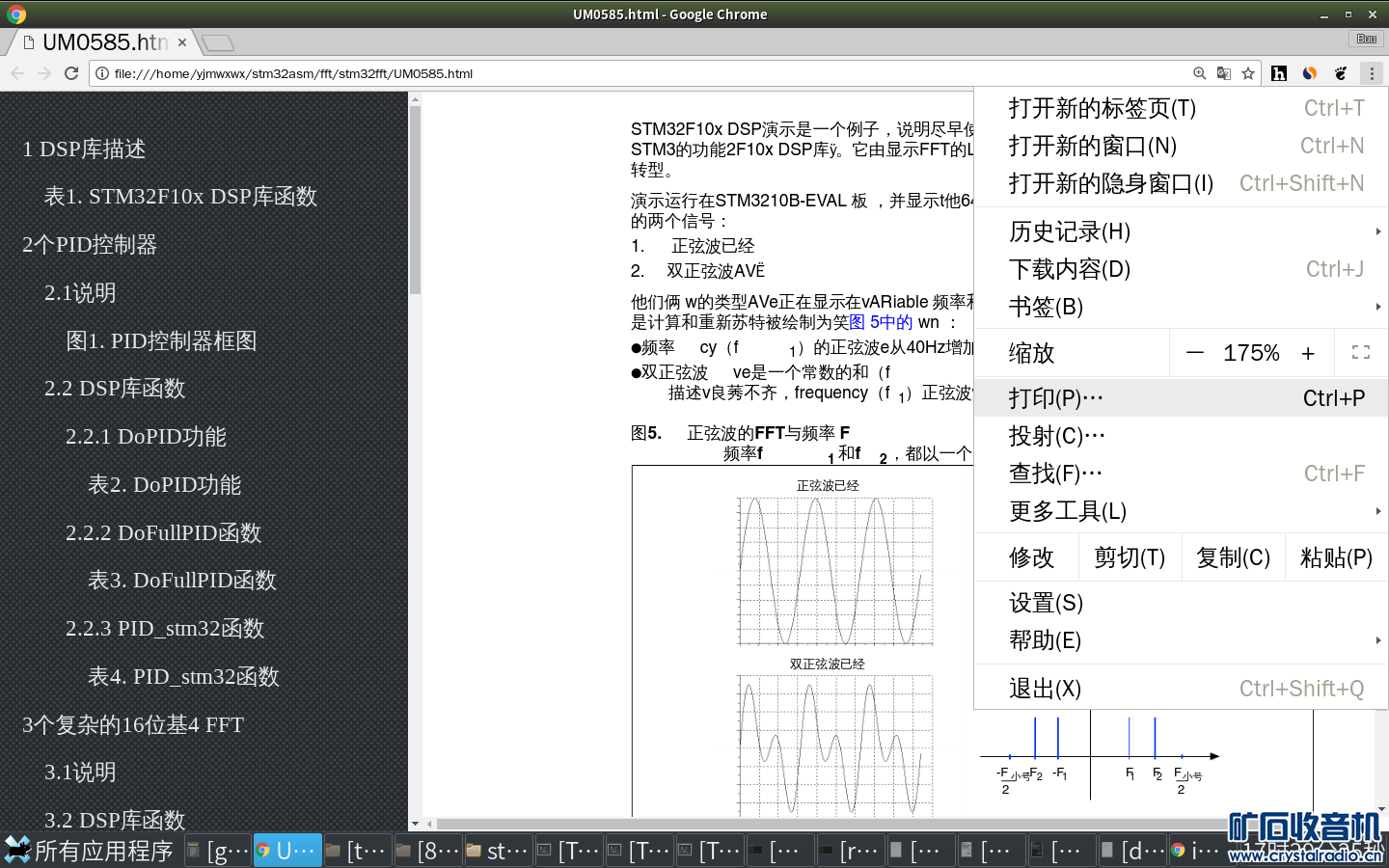Click the sidebar scrollbar down arrow

tap(415, 825)
